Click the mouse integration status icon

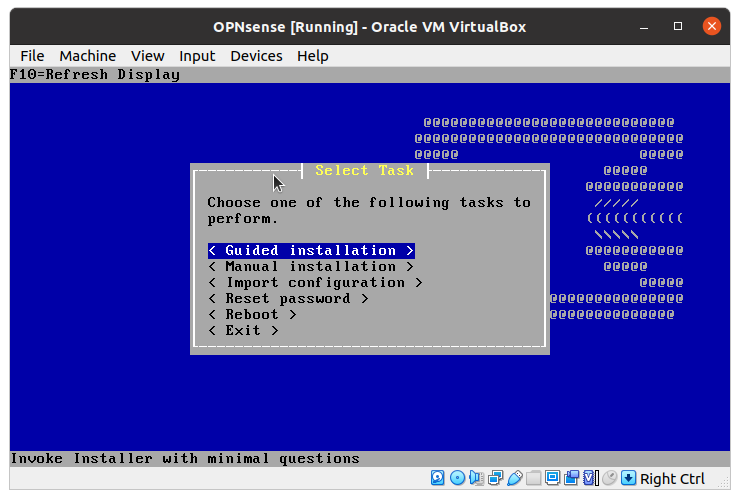click(x=609, y=478)
